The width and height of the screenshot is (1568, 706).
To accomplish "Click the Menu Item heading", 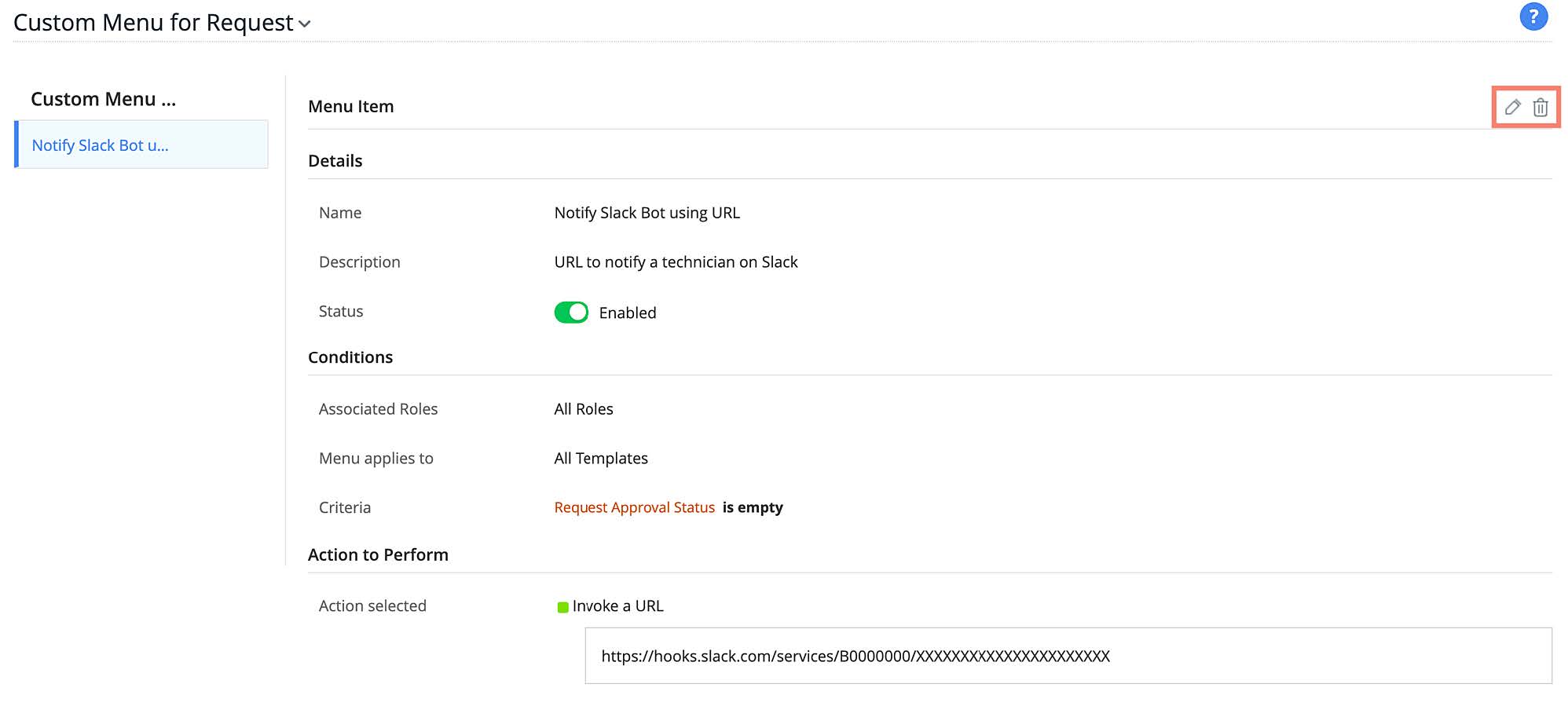I will 350,107.
